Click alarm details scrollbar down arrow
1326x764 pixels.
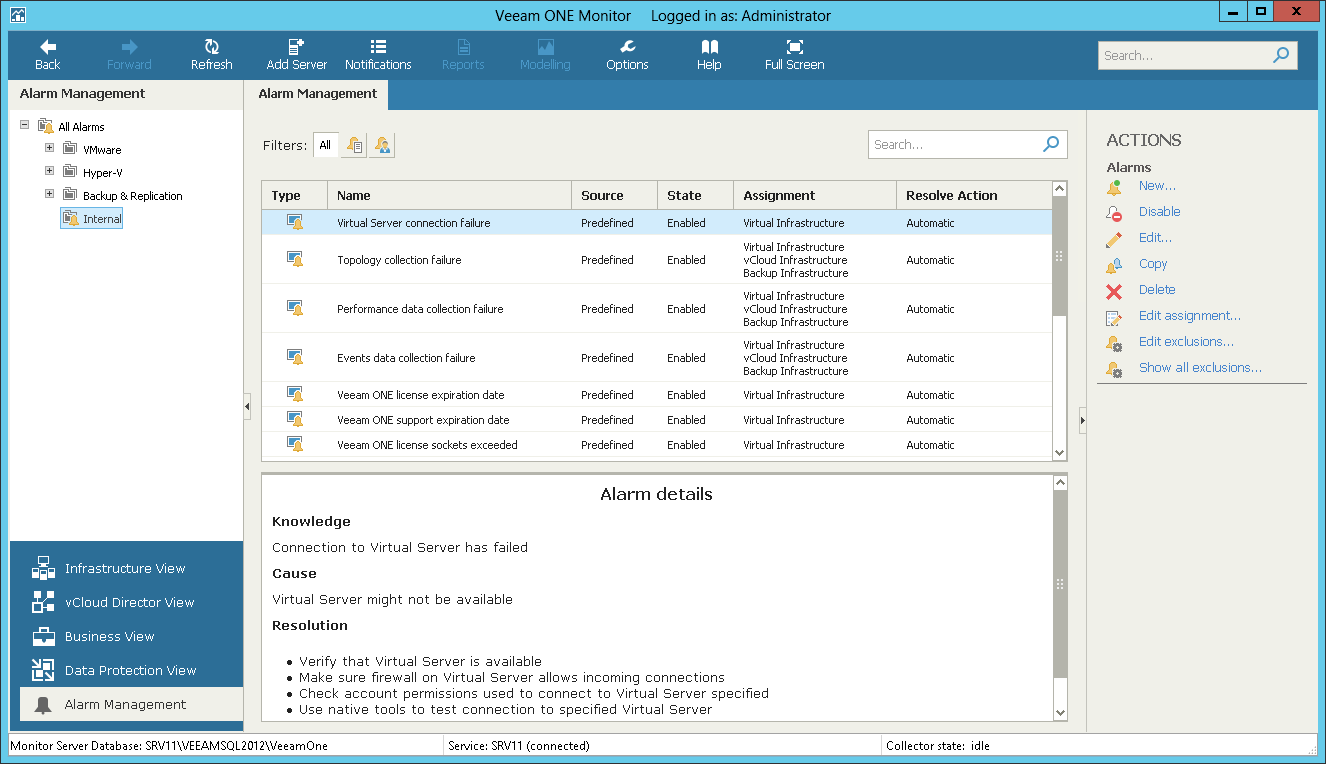(x=1060, y=713)
